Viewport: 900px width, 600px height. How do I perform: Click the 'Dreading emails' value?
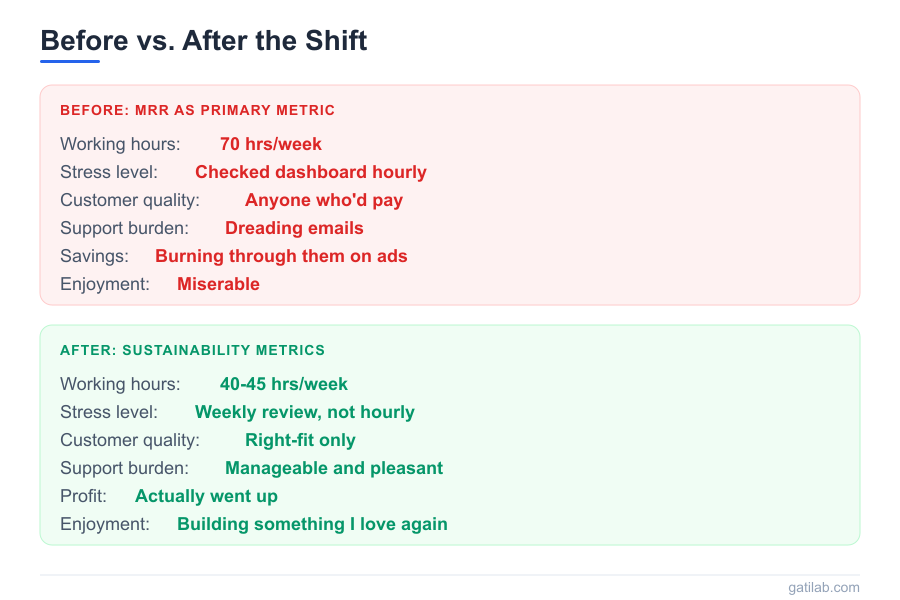point(294,228)
